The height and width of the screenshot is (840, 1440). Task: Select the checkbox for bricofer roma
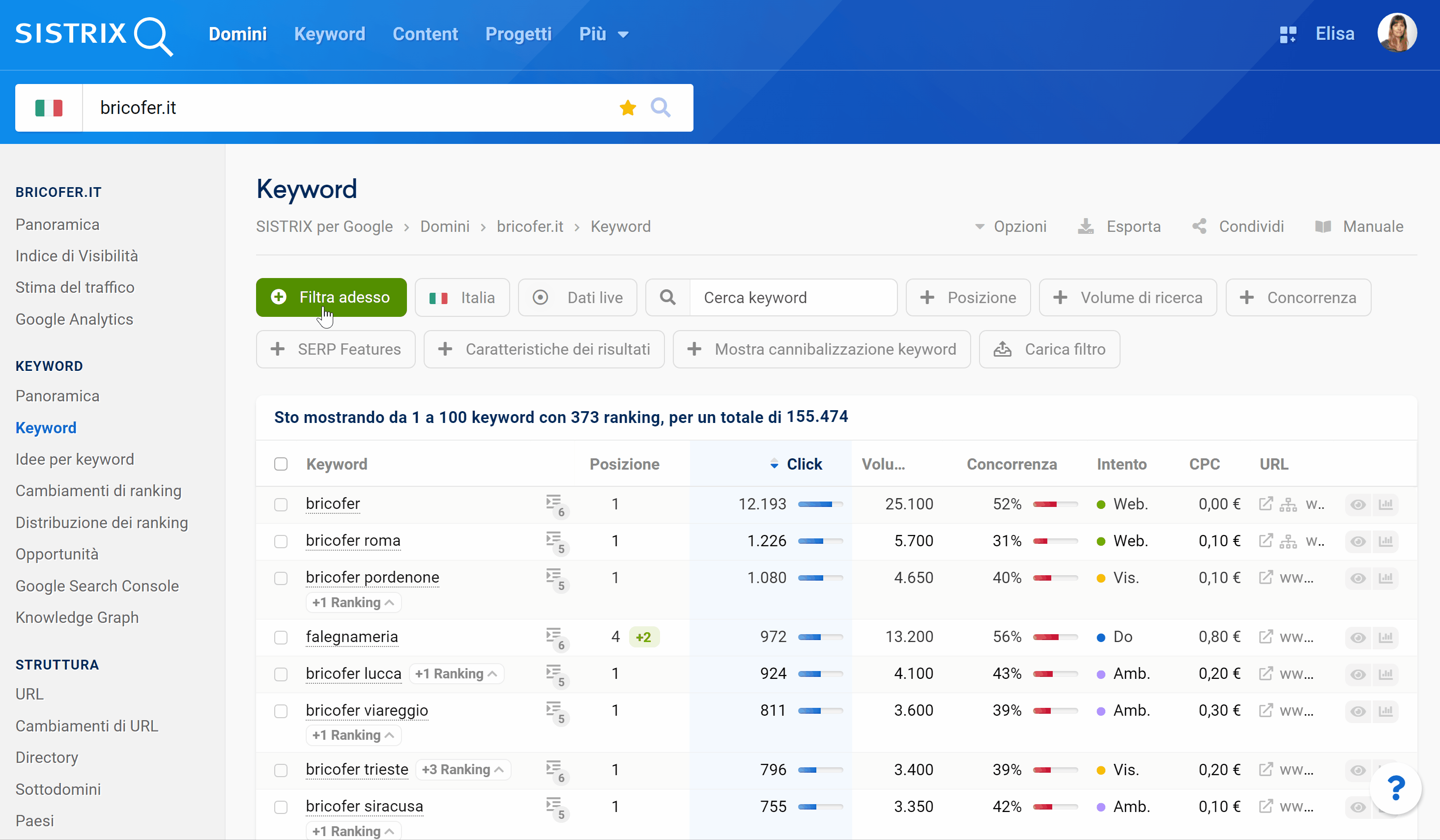tap(281, 541)
